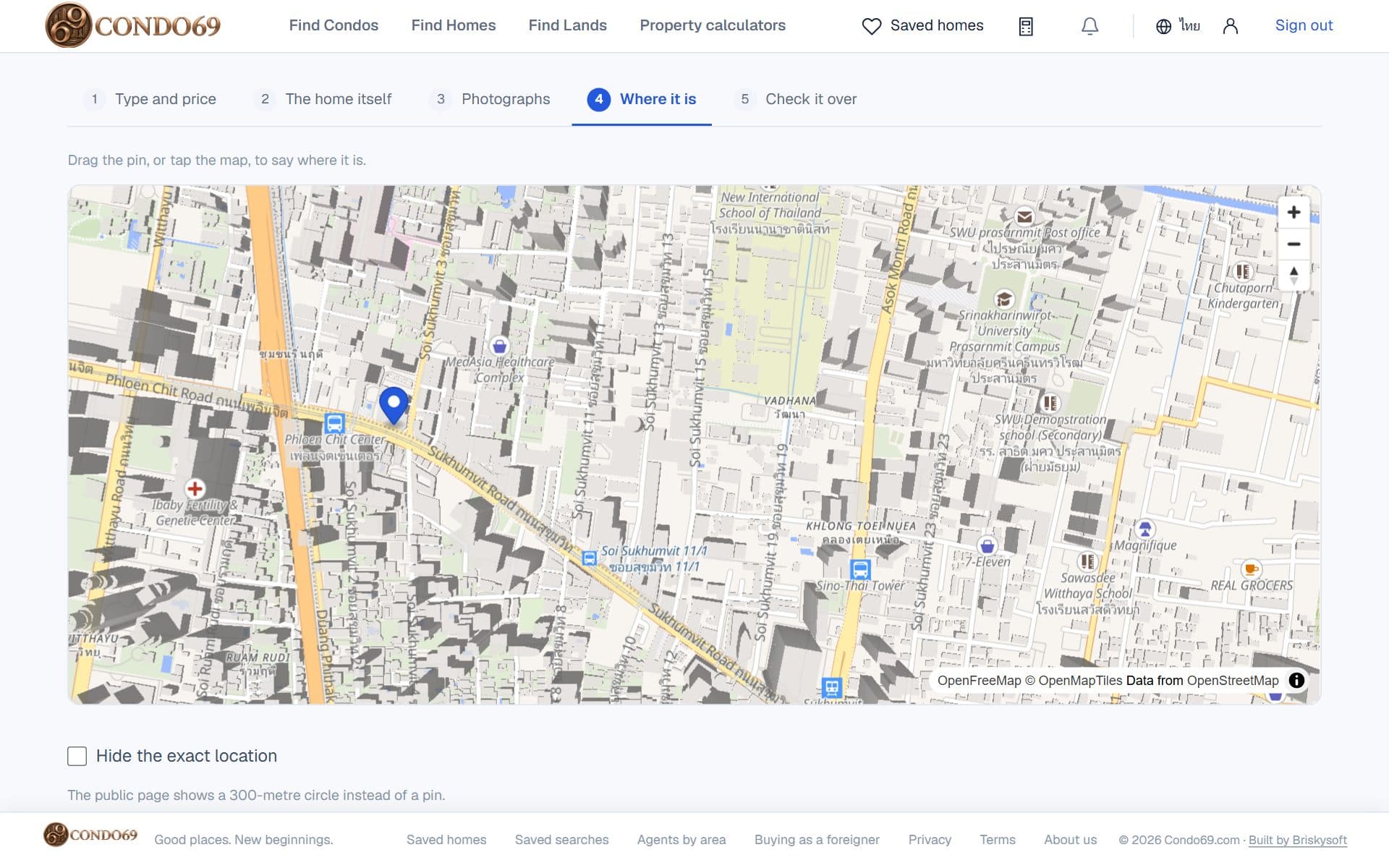Open the notifications bell
This screenshot has height=868, width=1389.
click(1089, 26)
